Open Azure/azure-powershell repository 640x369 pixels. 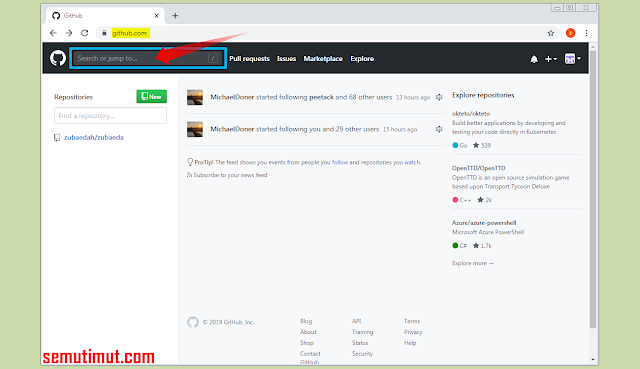pyautogui.click(x=484, y=222)
